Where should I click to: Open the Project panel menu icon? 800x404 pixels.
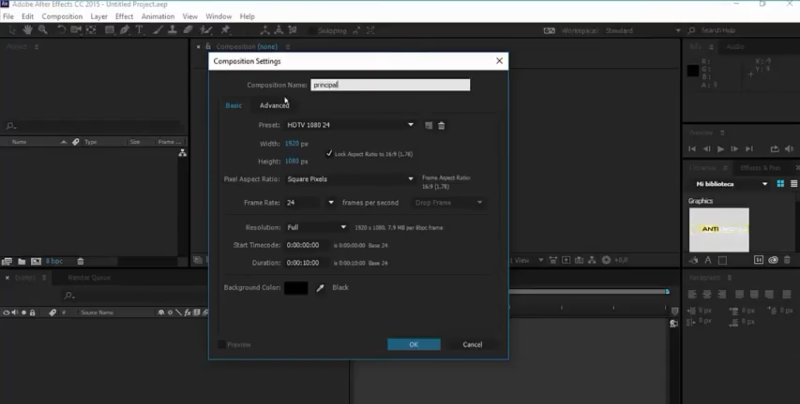(36, 46)
